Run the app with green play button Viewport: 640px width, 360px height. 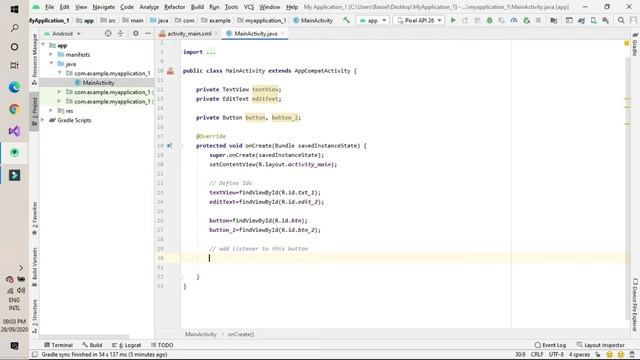coord(453,20)
